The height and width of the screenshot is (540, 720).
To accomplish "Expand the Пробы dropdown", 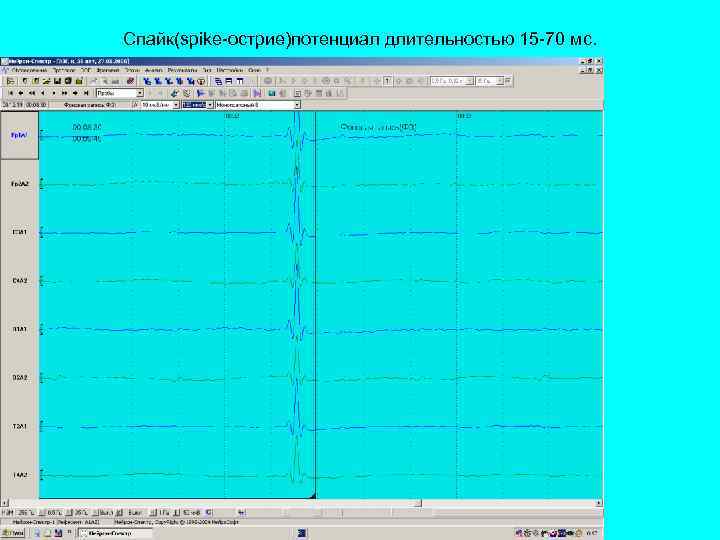I will click(140, 93).
